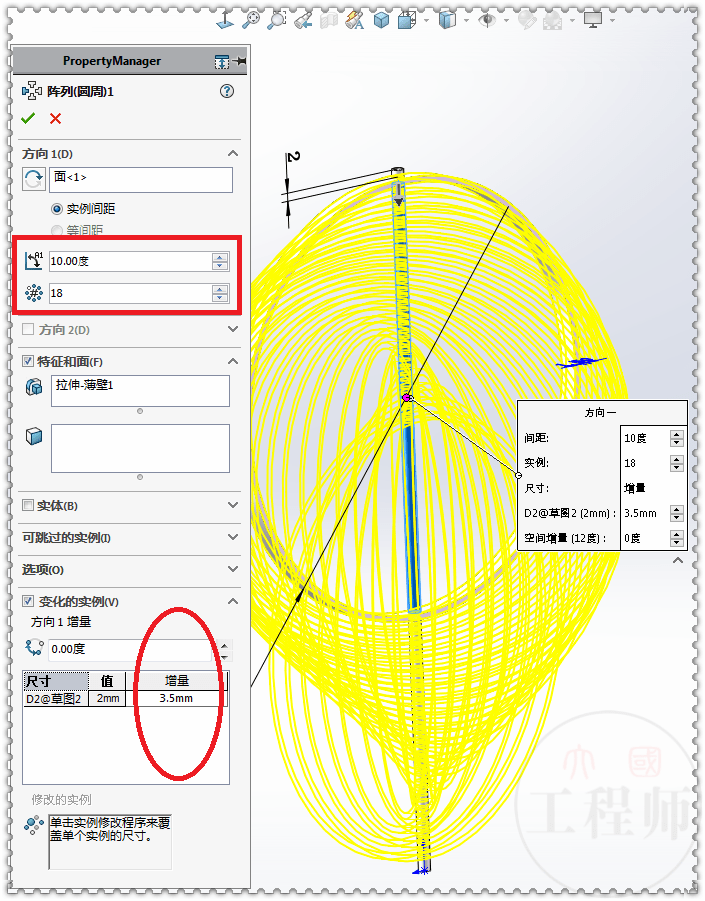
Task: Click modified instances icon
Action: tap(34, 825)
